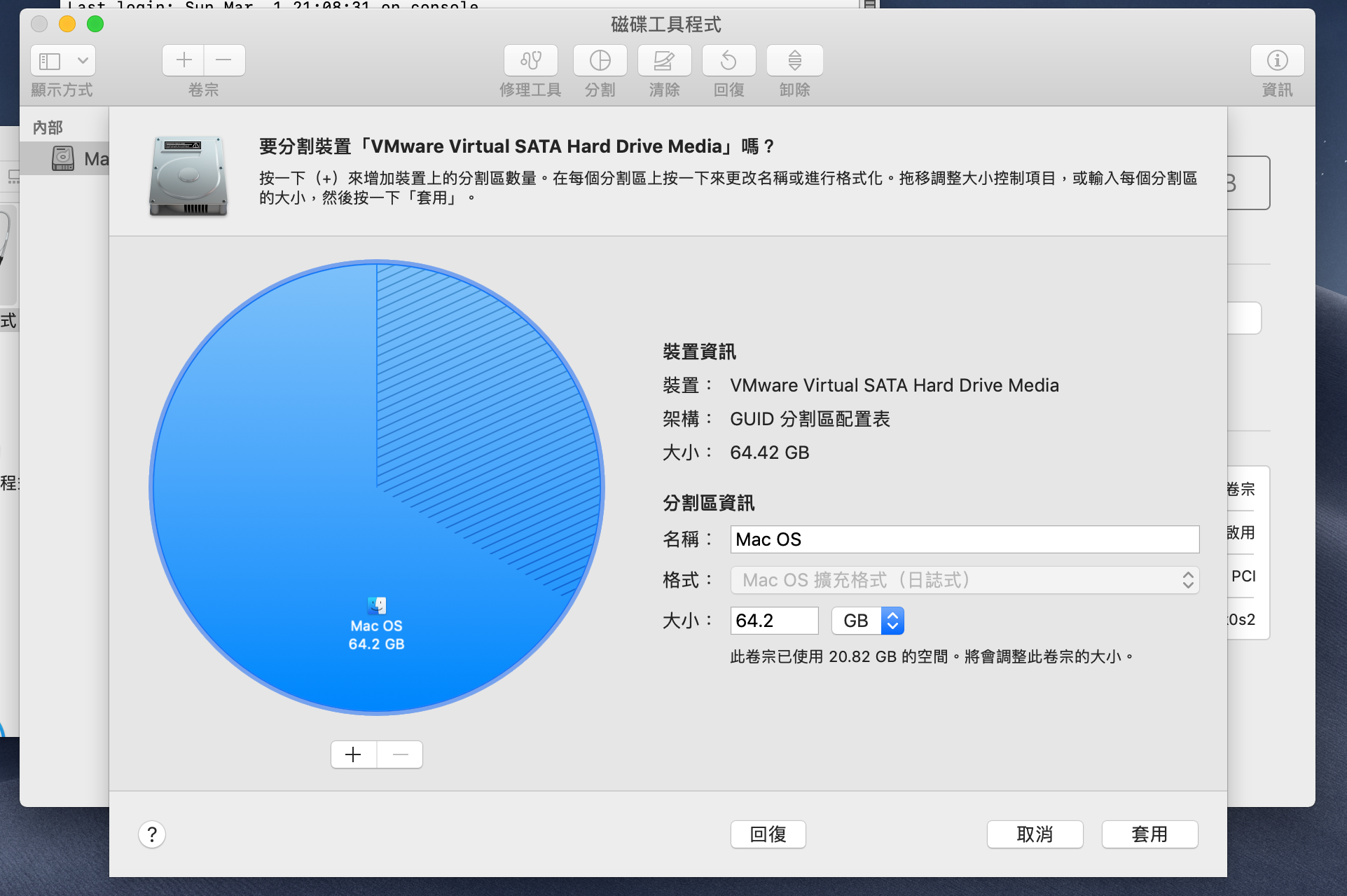
Task: Toggle the sidebar view icon
Action: tap(50, 60)
